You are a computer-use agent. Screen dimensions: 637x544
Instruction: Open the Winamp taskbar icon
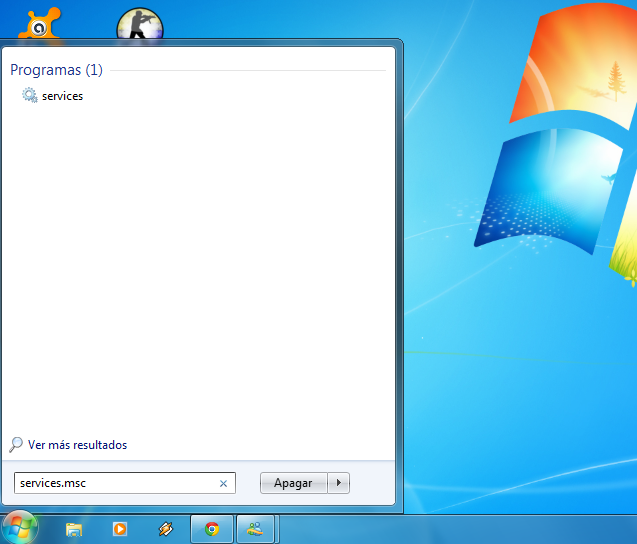click(166, 529)
